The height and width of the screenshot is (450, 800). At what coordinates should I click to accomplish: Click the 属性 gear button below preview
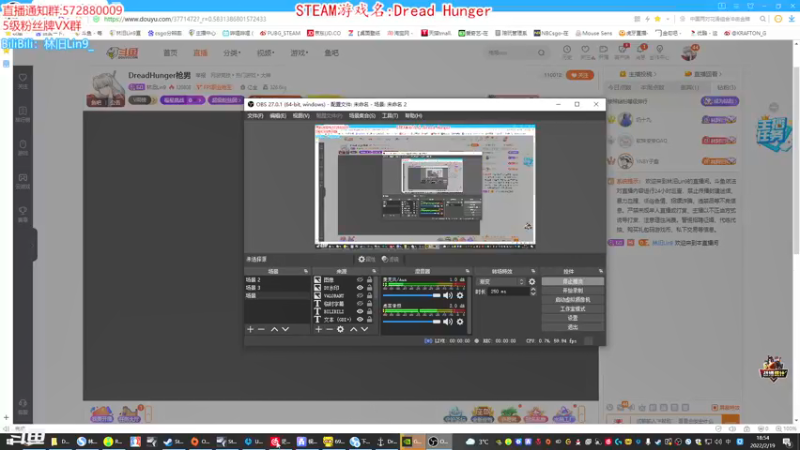point(366,259)
